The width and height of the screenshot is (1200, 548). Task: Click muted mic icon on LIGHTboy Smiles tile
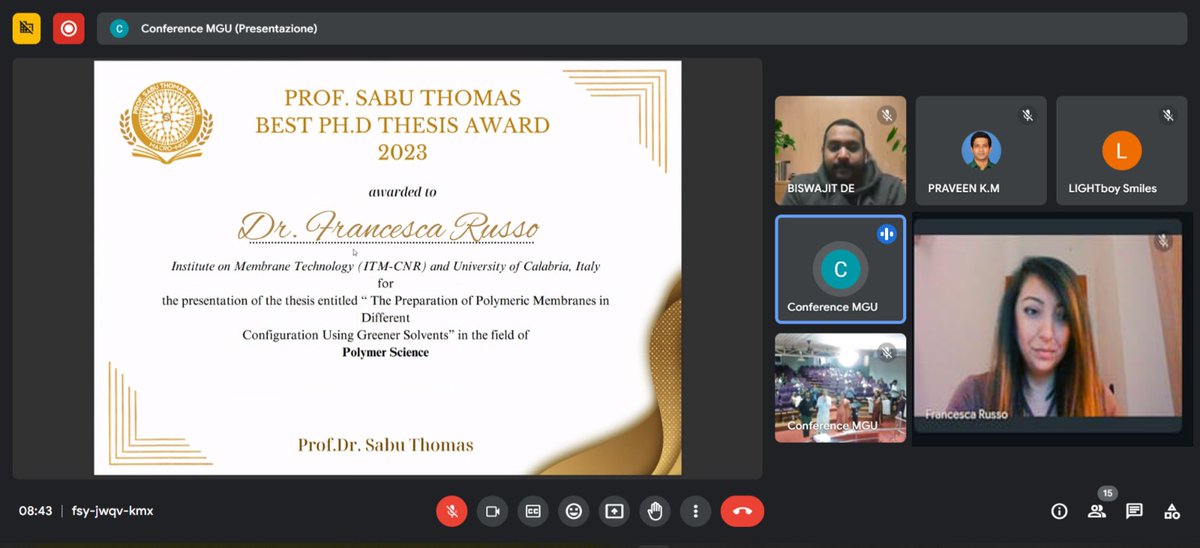click(x=1167, y=116)
